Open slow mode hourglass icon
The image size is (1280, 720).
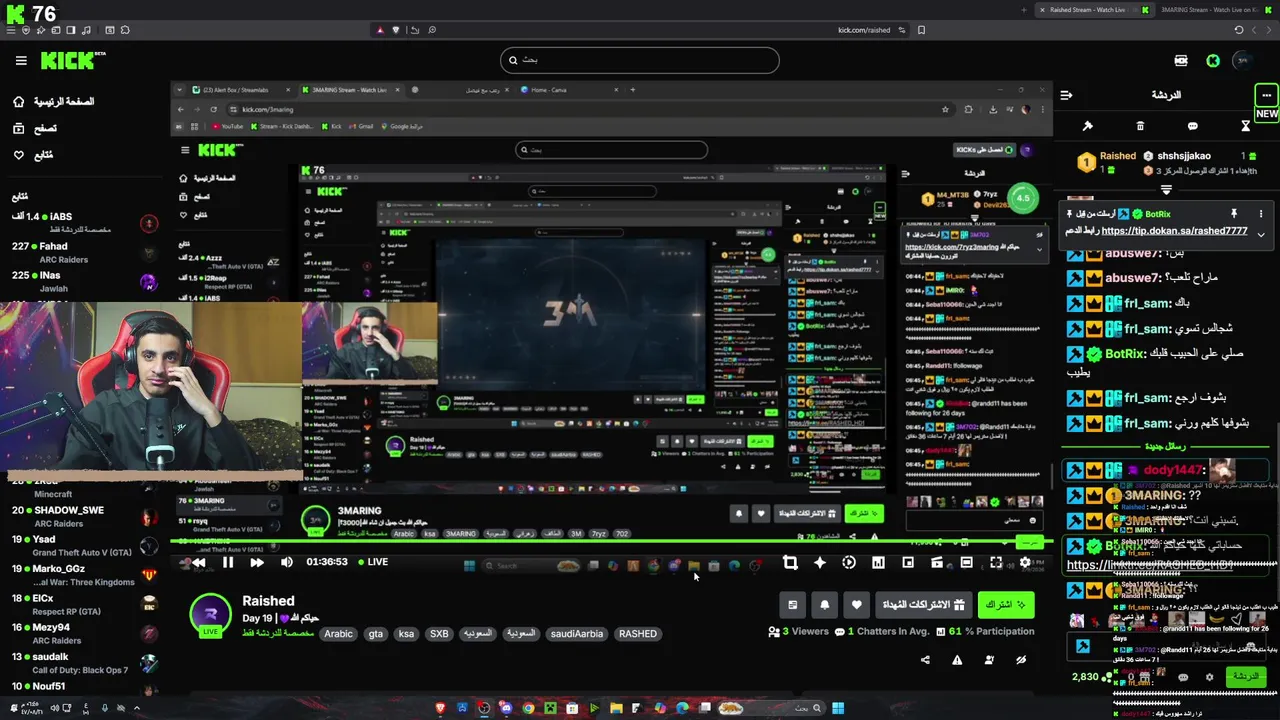pos(1245,126)
